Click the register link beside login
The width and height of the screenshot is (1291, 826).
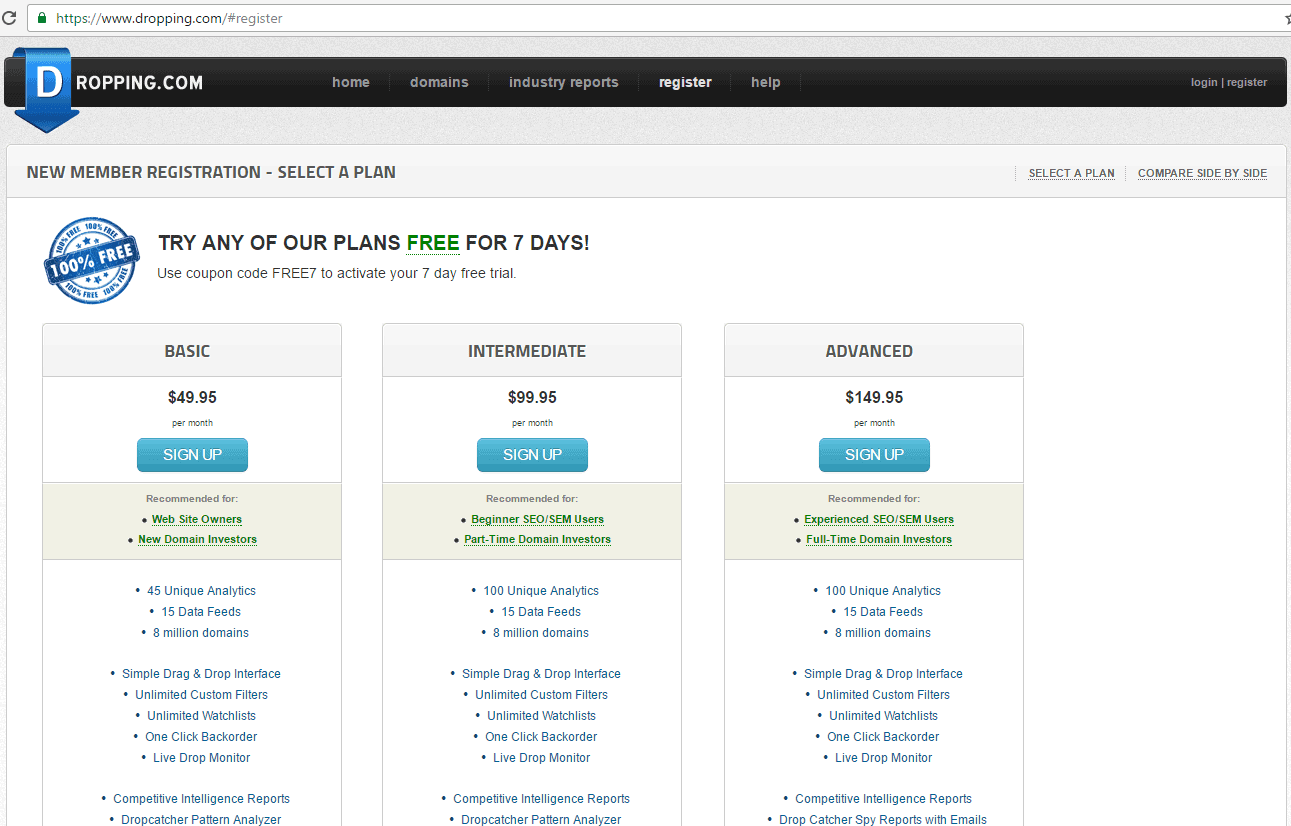click(1247, 82)
